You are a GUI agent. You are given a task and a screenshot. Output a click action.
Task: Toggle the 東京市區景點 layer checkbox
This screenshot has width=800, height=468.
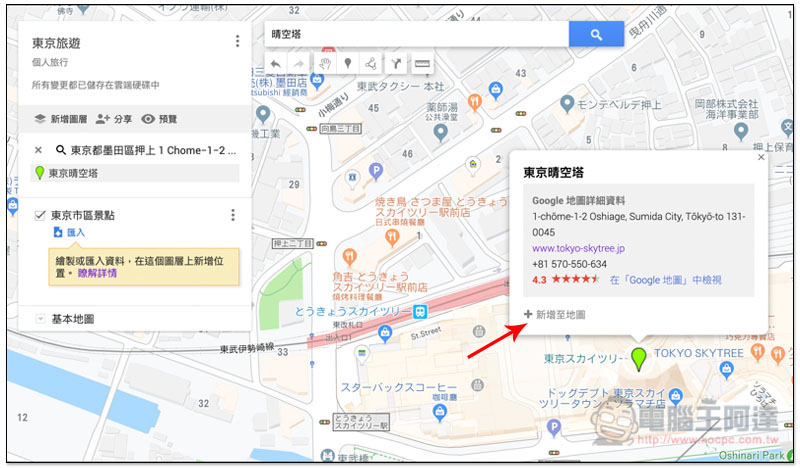coord(40,215)
